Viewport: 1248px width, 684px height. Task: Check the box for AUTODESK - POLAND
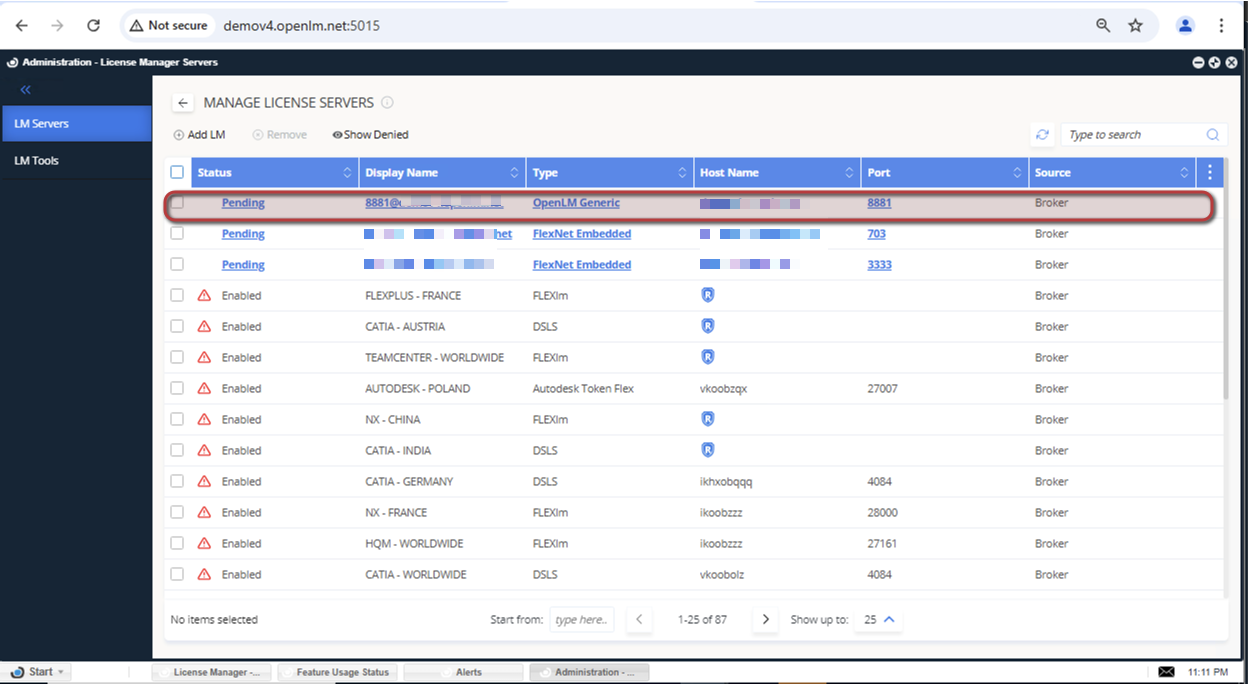[177, 389]
